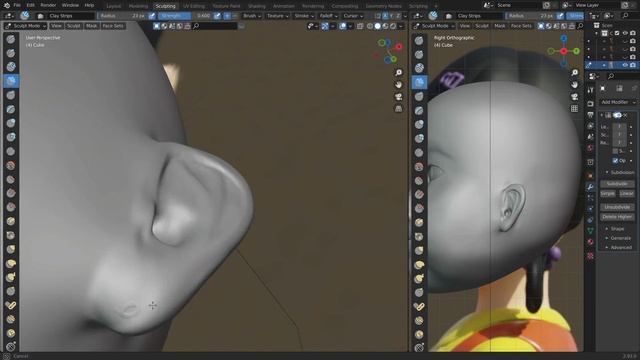Open the Brush dropdown
The height and width of the screenshot is (360, 640).
point(252,16)
